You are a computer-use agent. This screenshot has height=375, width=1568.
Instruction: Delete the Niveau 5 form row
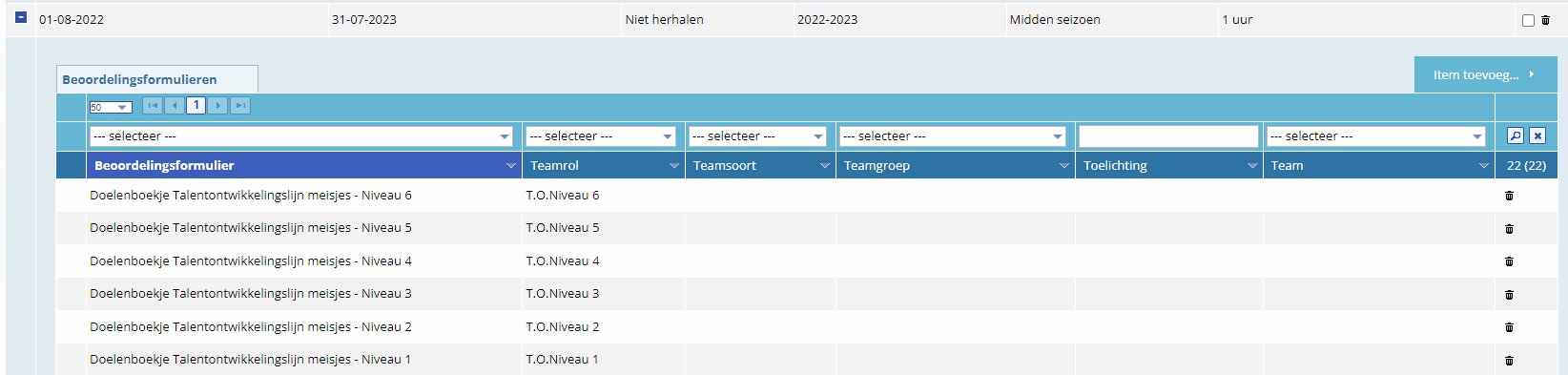click(1509, 229)
